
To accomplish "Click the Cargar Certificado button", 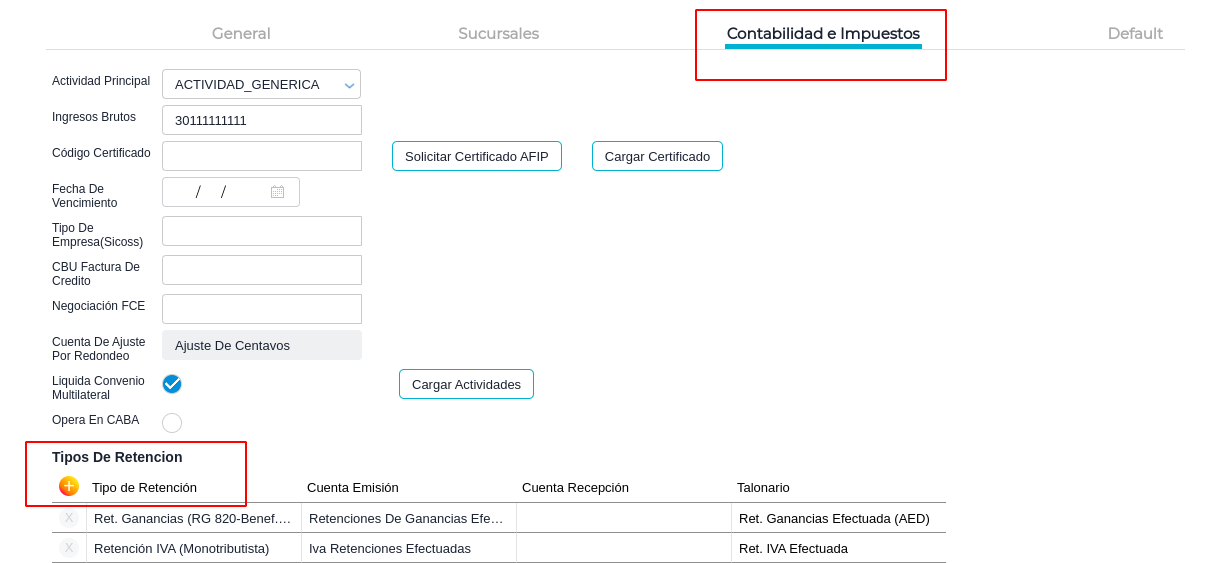I will [657, 156].
